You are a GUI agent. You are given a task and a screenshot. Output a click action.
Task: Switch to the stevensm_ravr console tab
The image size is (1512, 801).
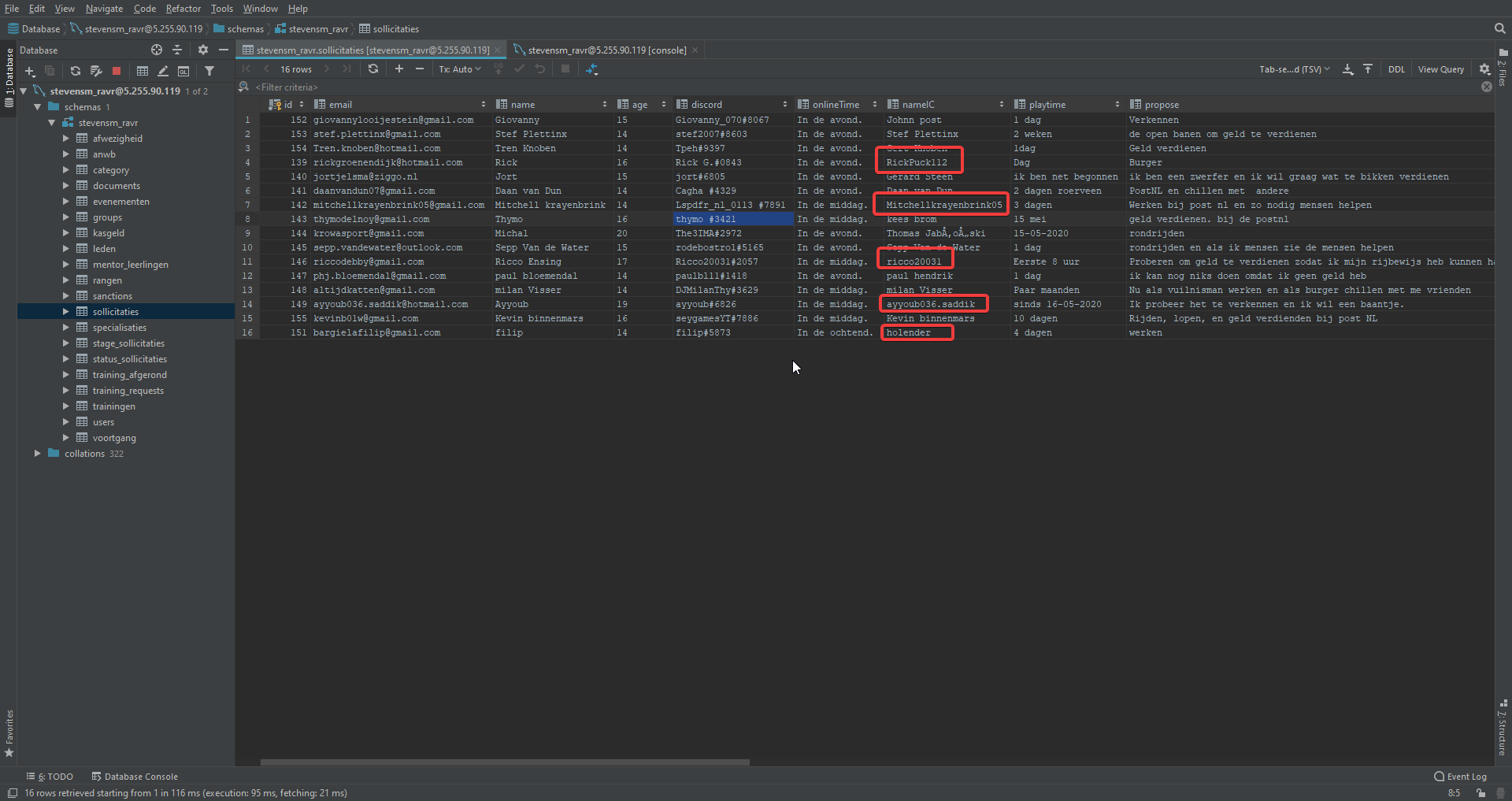point(606,50)
